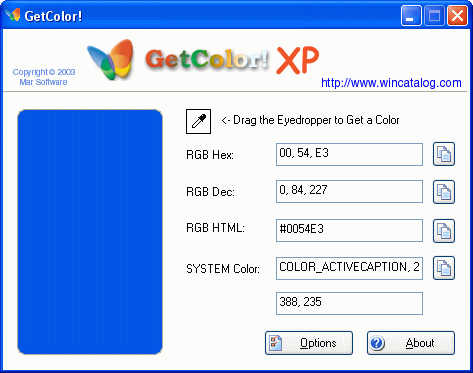Focus the RGB HTML text field
473x373 pixels.
click(x=349, y=230)
